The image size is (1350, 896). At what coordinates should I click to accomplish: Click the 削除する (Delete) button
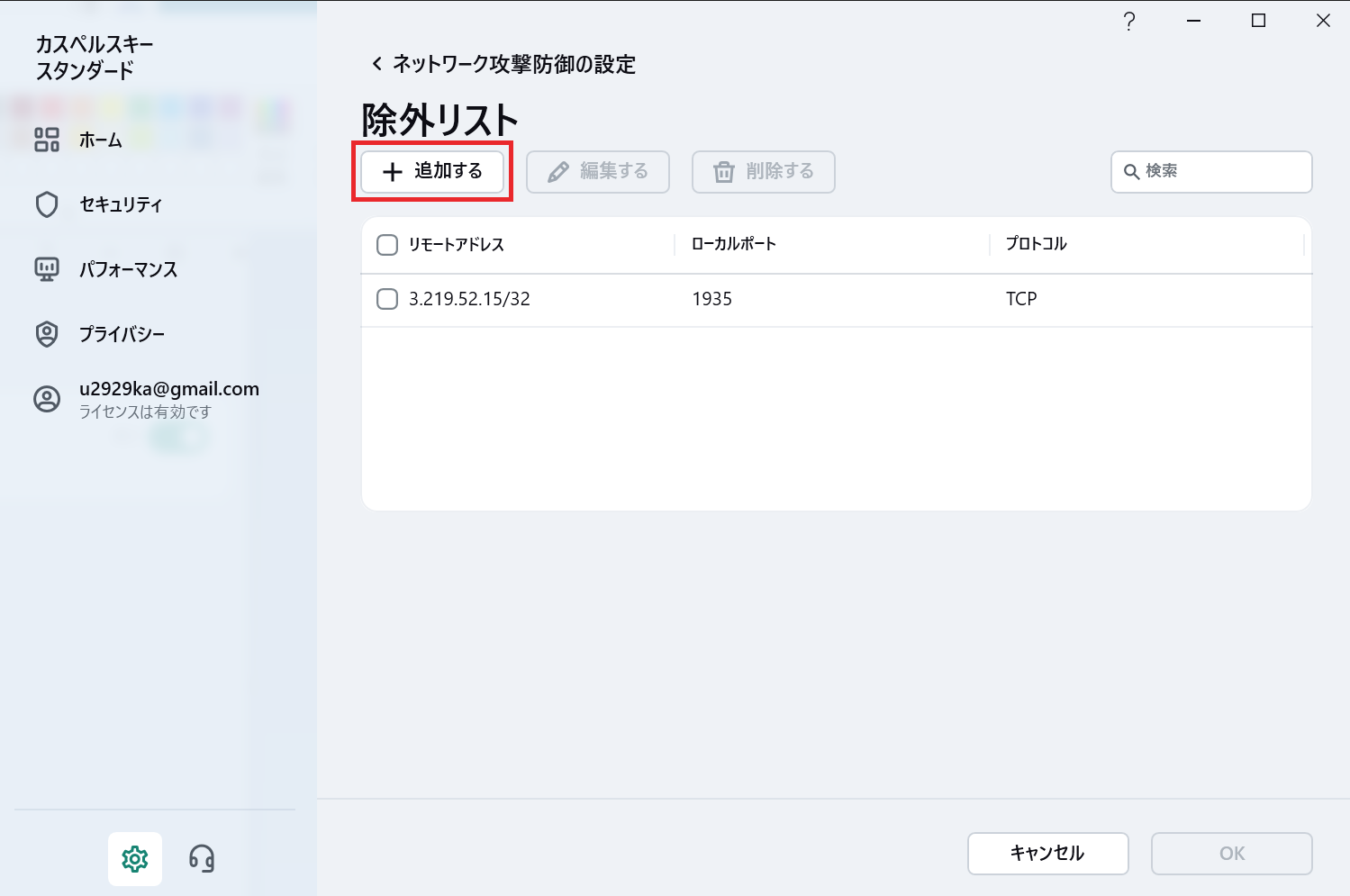point(764,171)
